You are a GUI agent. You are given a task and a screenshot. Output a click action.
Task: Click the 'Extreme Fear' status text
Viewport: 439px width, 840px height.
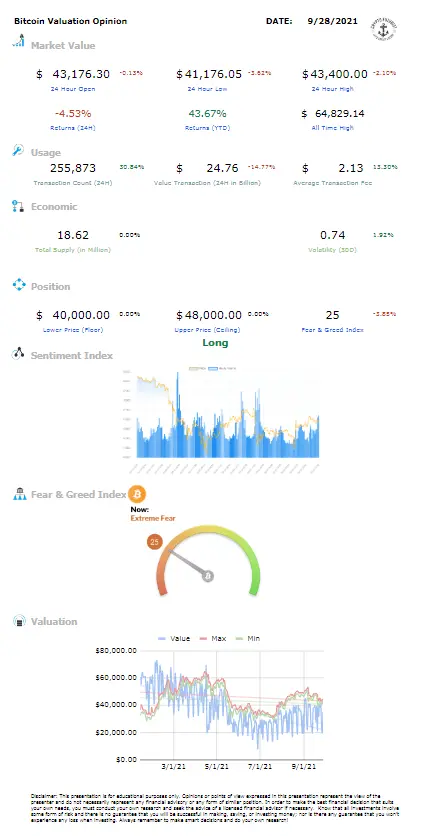(x=153, y=518)
